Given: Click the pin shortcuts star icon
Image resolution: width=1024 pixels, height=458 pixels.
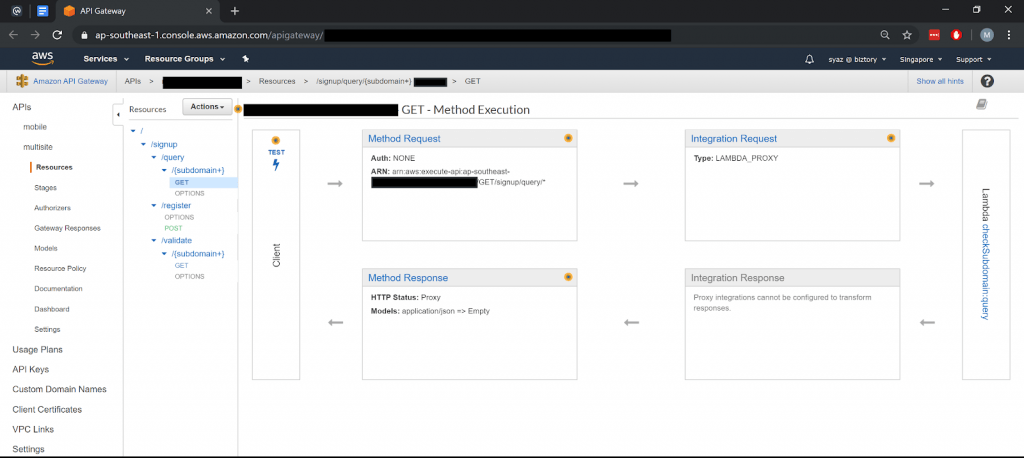Looking at the screenshot, I should pos(246,59).
